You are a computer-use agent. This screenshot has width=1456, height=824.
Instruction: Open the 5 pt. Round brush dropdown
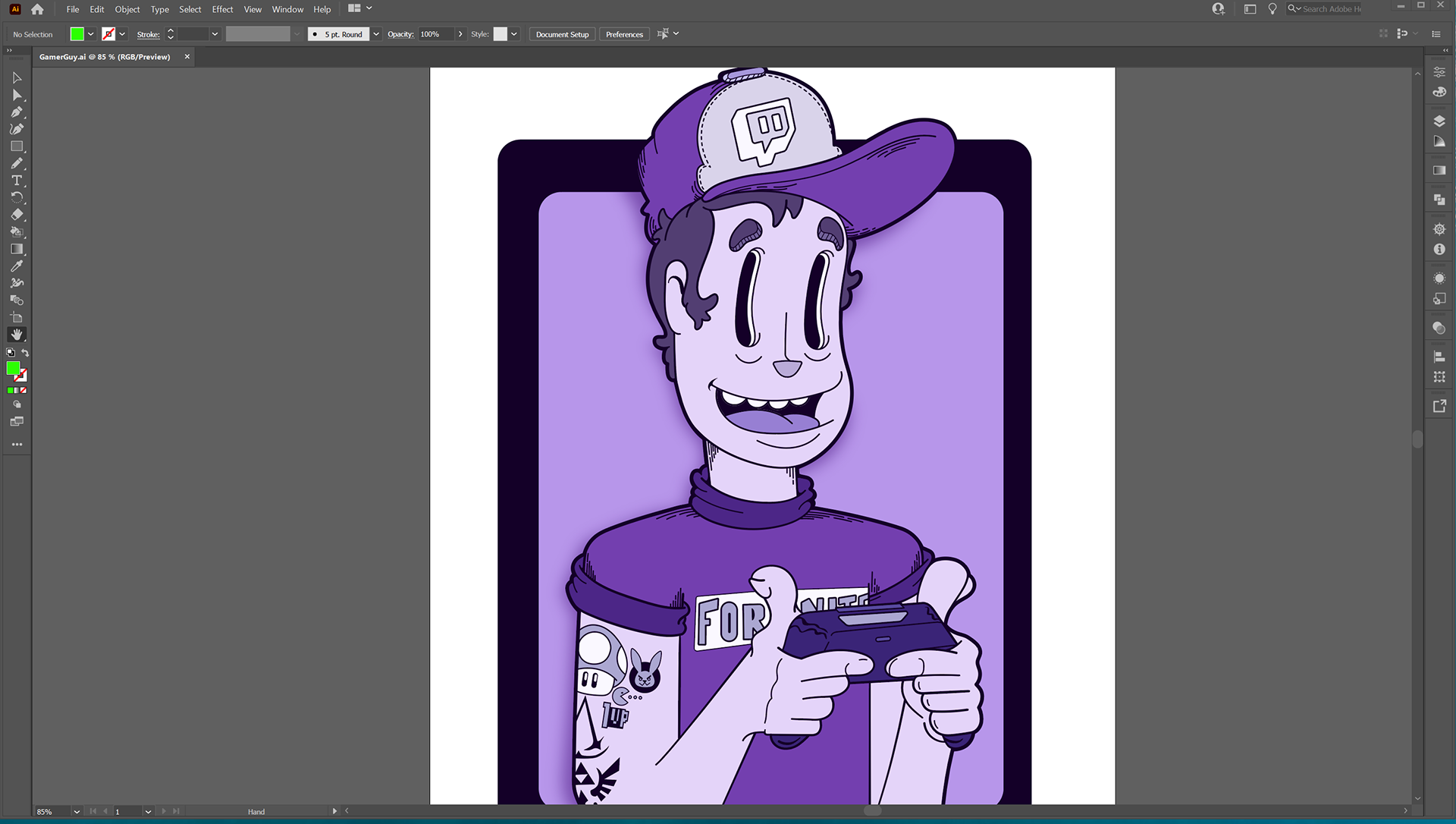pos(376,34)
